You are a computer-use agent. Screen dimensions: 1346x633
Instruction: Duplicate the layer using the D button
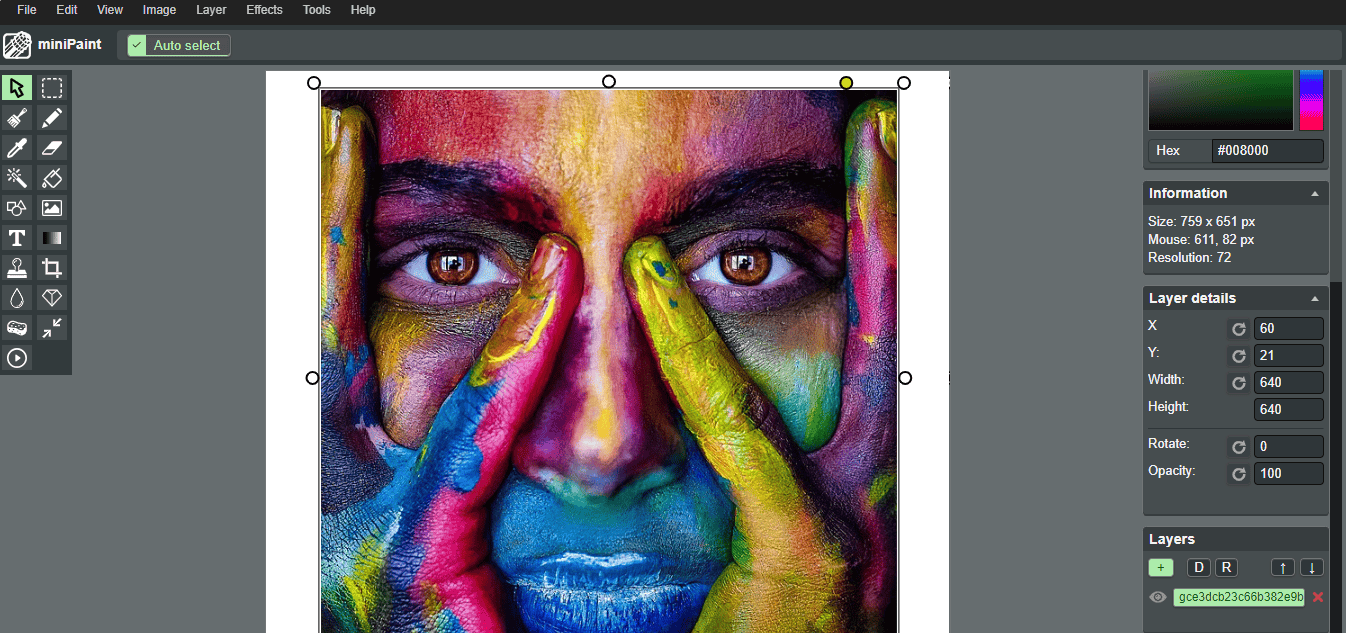(x=1198, y=567)
